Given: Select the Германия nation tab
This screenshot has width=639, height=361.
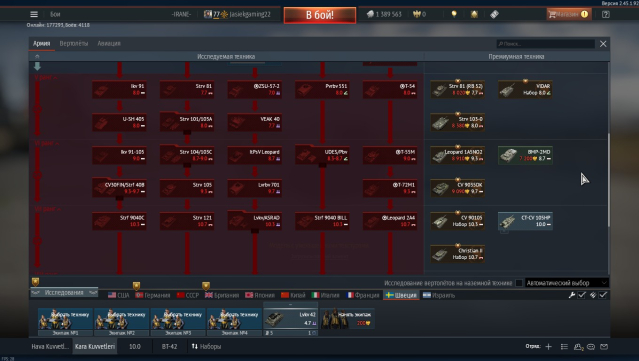Looking at the screenshot, I should [153, 295].
